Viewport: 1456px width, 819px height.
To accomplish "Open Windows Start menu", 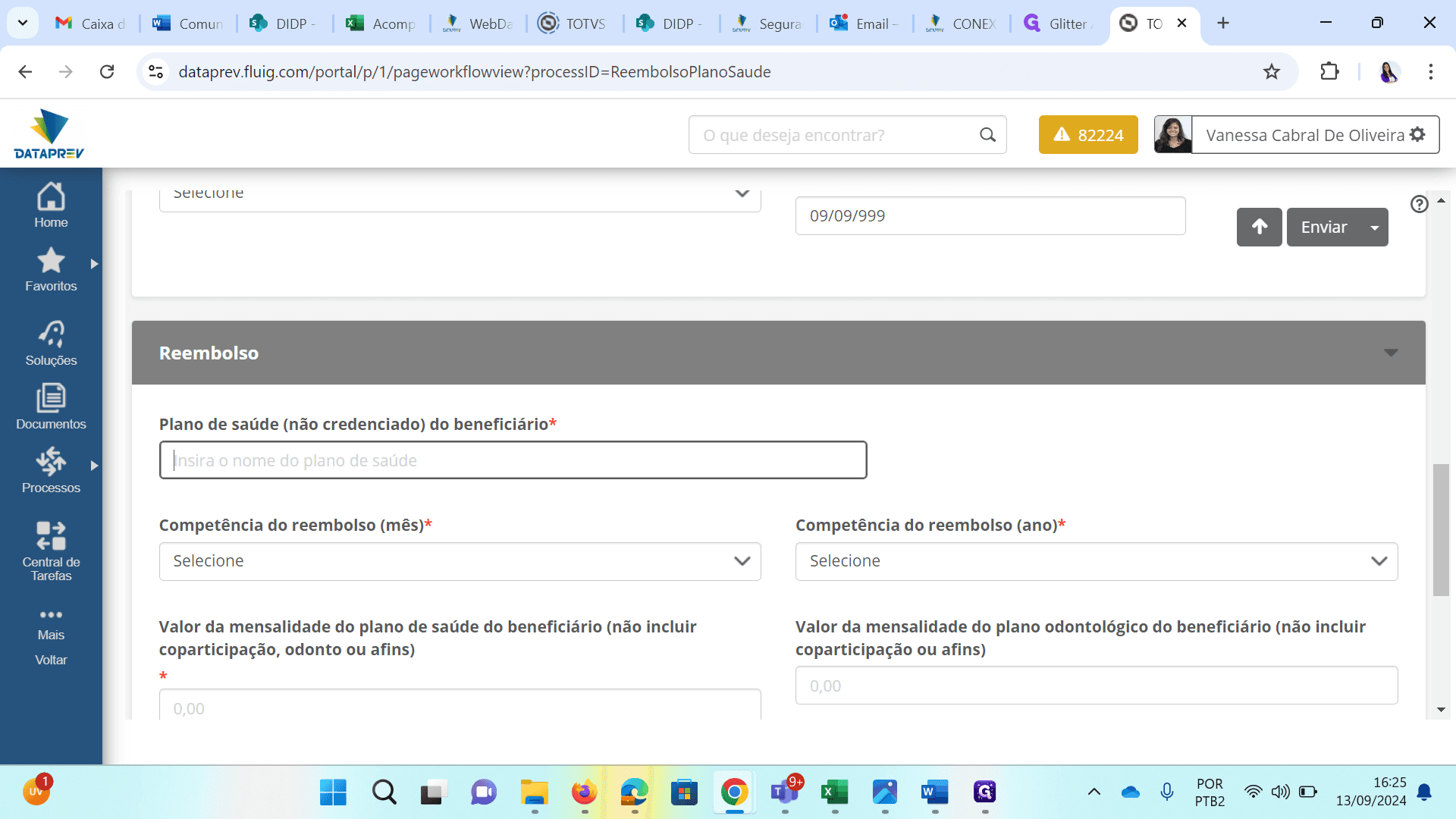I will click(x=333, y=792).
